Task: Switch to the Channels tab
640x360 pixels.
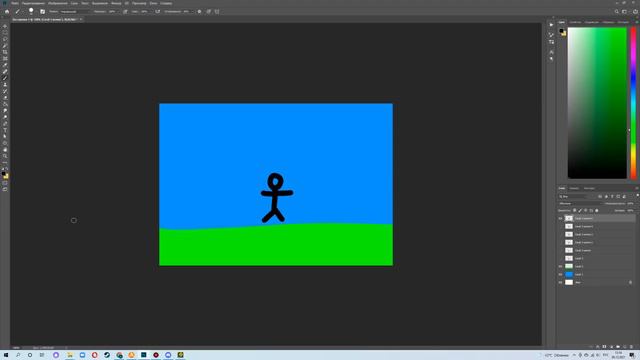Action: [x=574, y=188]
